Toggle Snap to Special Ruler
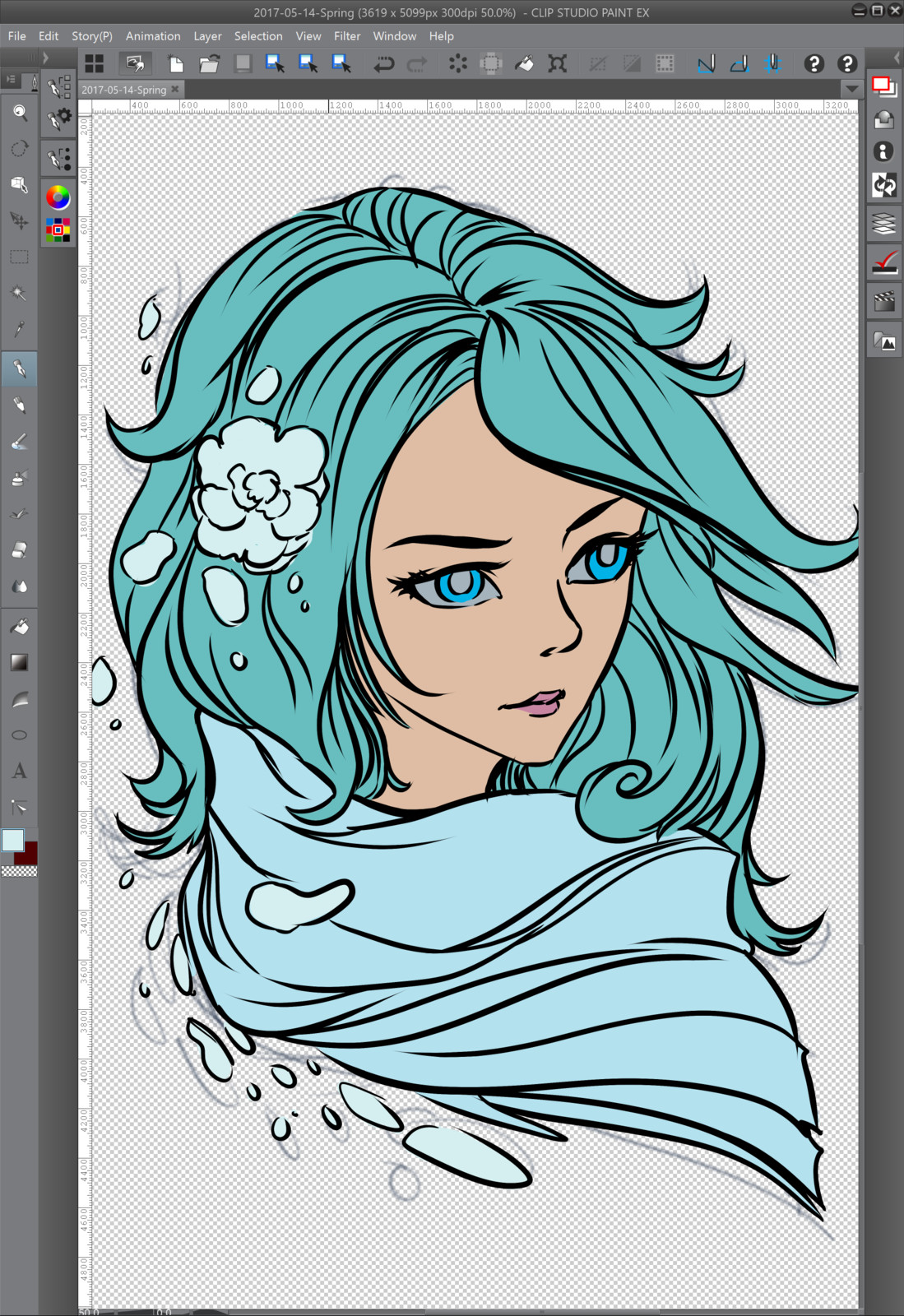 [739, 63]
